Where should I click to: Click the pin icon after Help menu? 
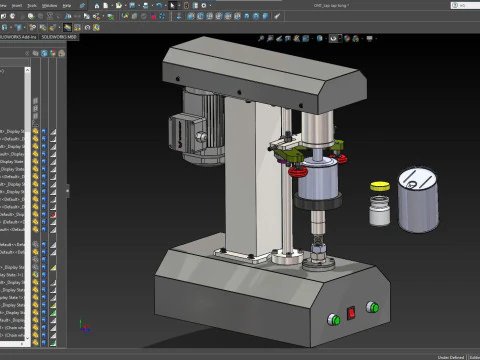coord(82,5)
